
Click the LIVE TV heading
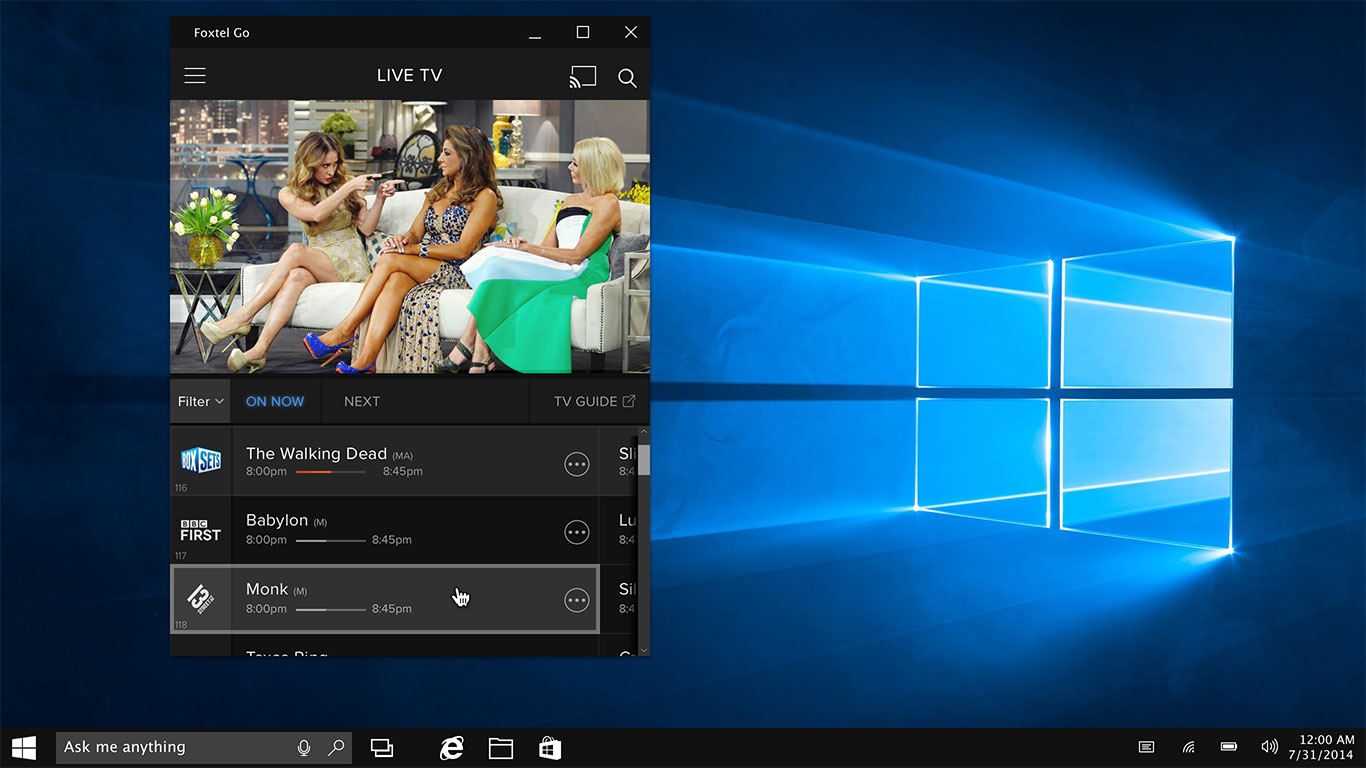coord(409,76)
